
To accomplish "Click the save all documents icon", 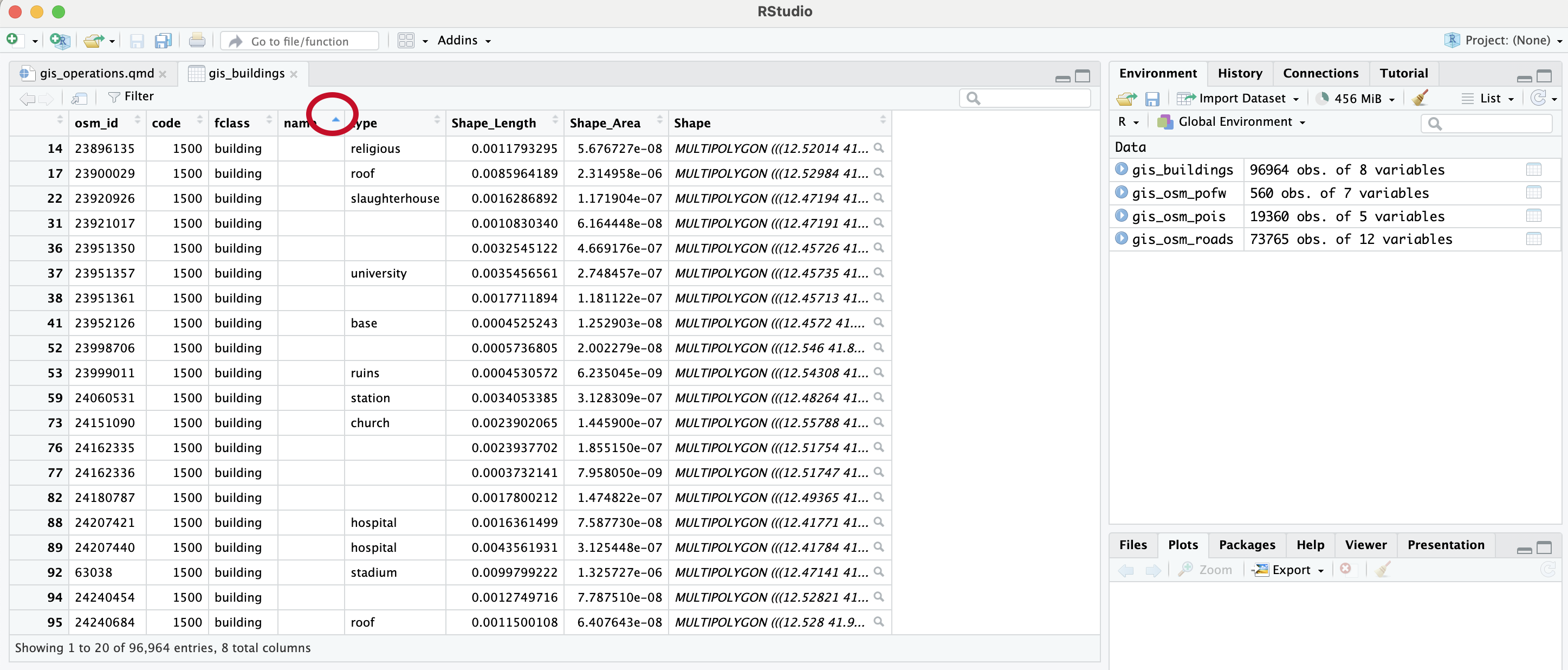I will coord(163,41).
